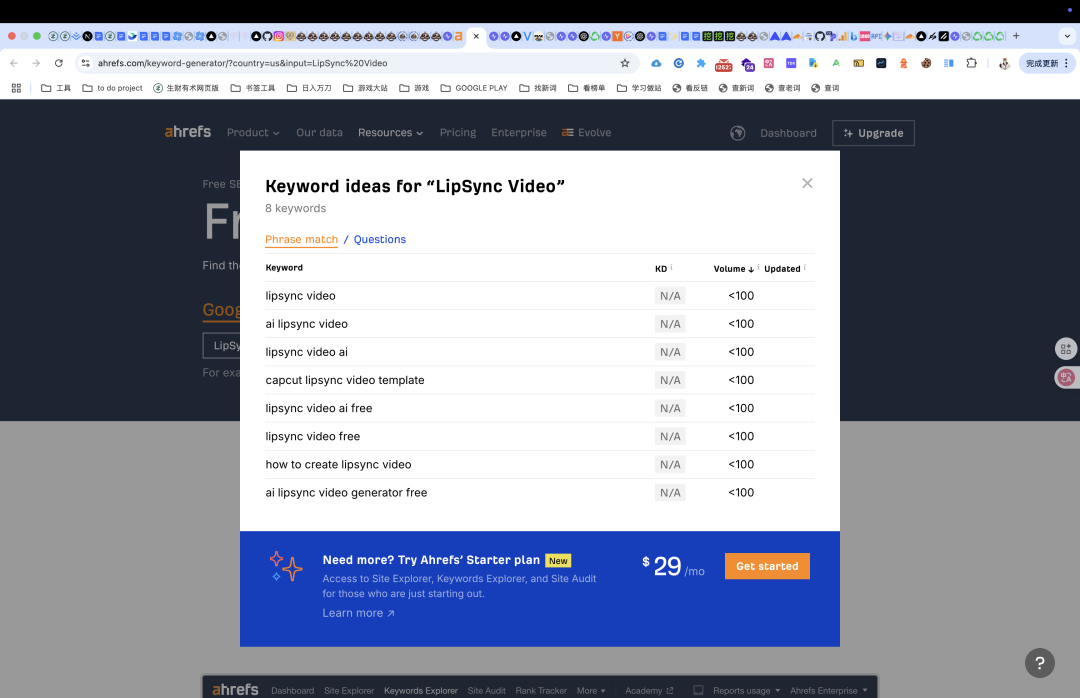Click the purple TDK extension icon

tap(791, 63)
